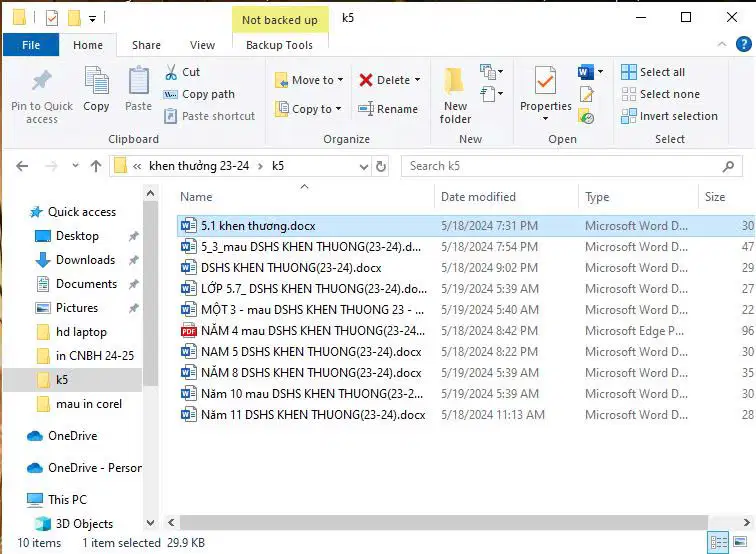The height and width of the screenshot is (554, 756).
Task: Select NAM 5 DSHS KHEN THUONG file
Action: [x=466, y=352]
